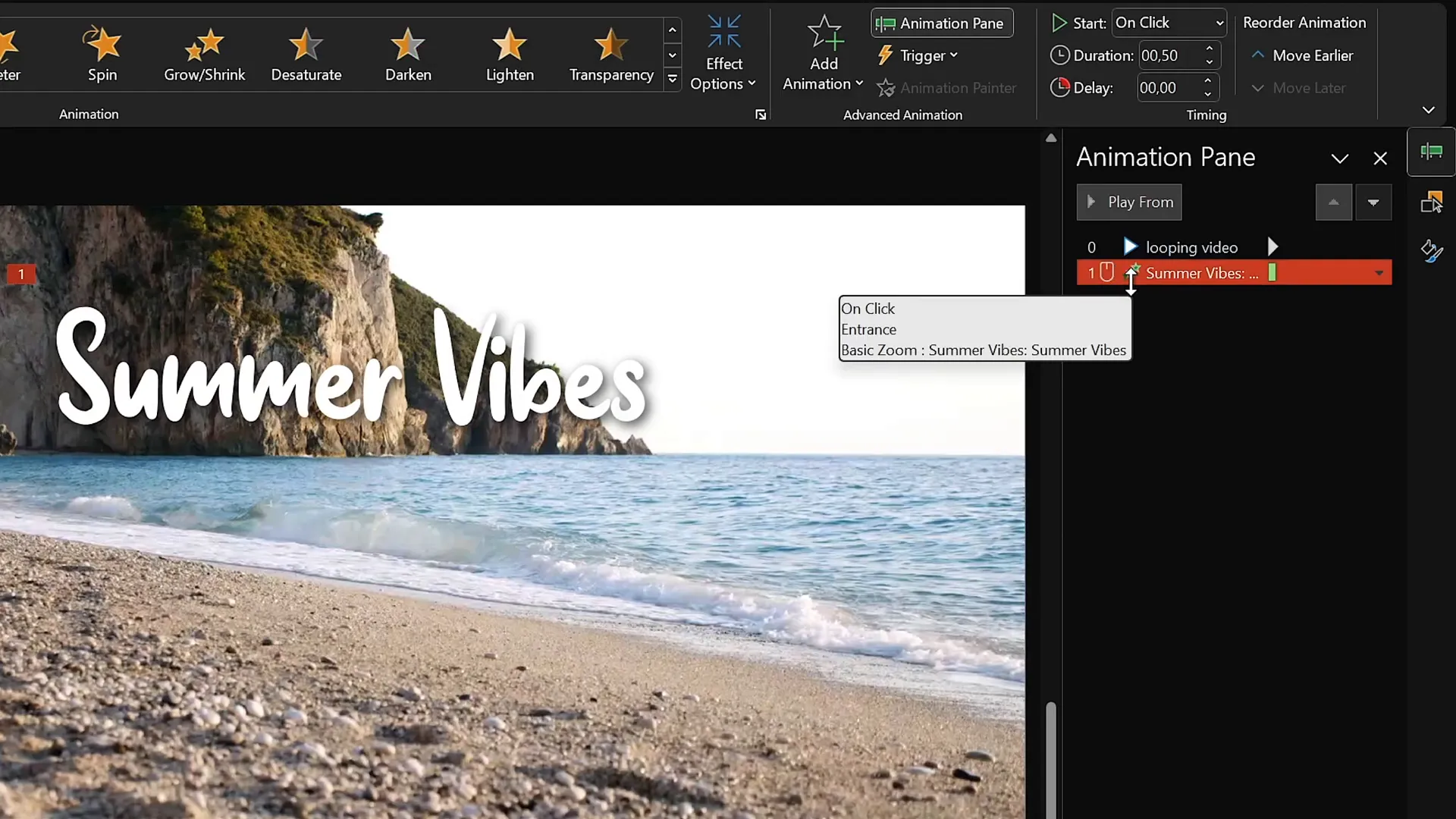Select the looping video animation entry
This screenshot has height=819, width=1456.
(1191, 247)
